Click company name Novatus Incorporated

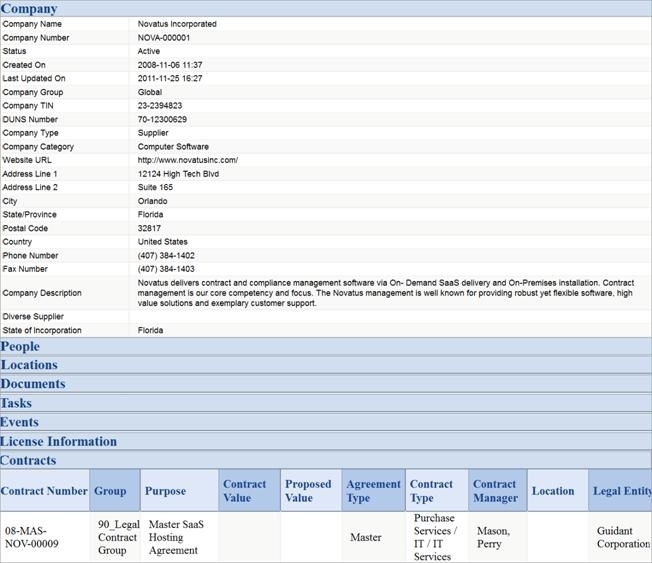[x=177, y=24]
